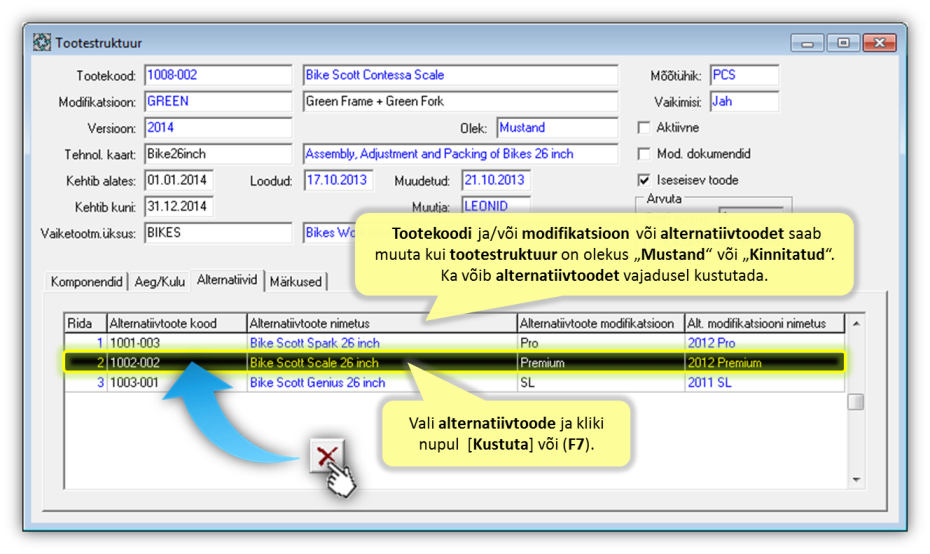Click the Assembly, Adjustment and Packing description field
Image resolution: width=930 pixels, height=554 pixels.
(460, 154)
